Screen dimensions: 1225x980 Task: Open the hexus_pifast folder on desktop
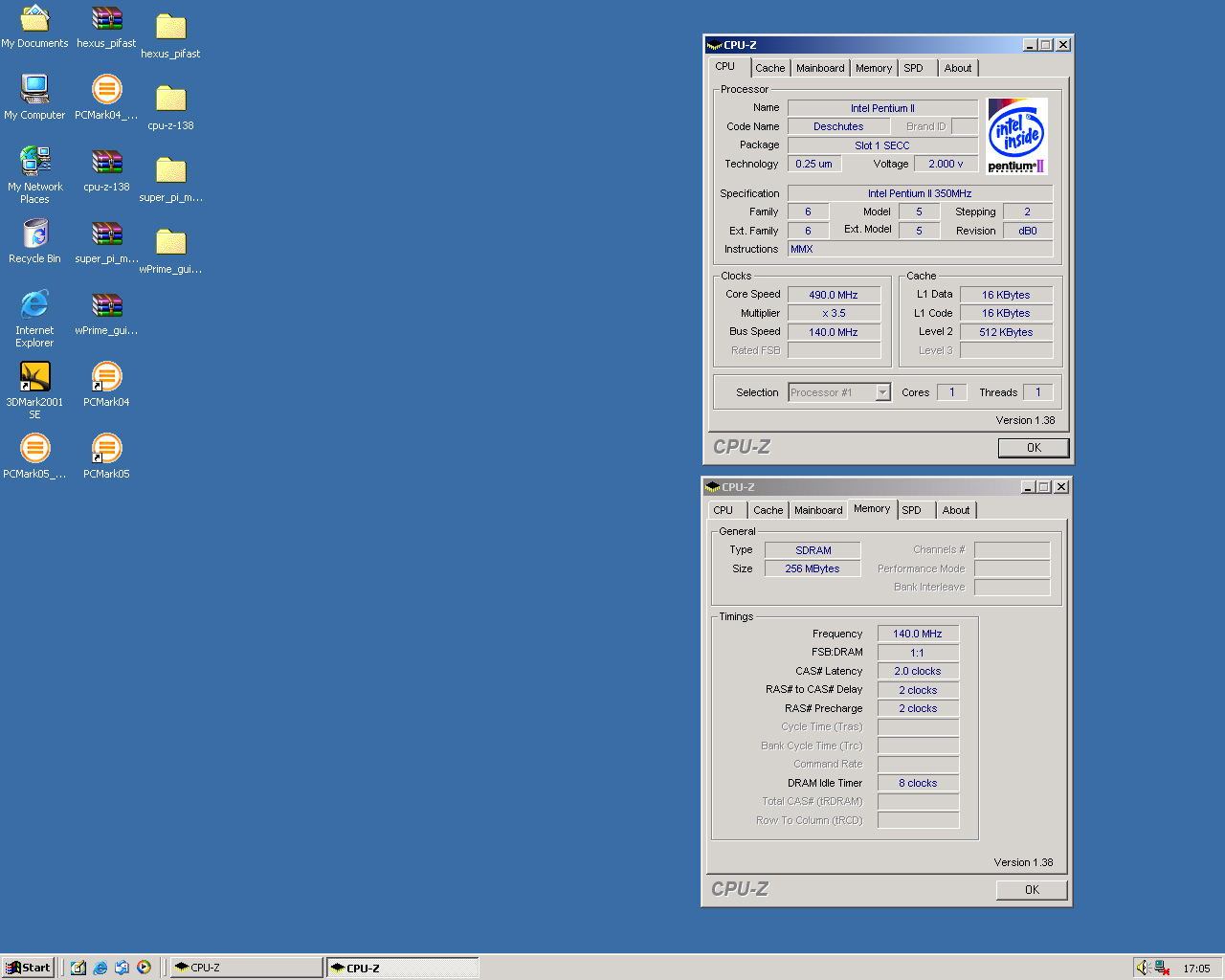[x=170, y=36]
